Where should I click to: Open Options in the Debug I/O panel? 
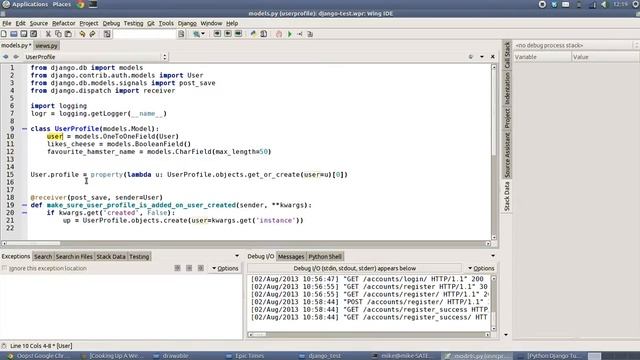pos(481,268)
